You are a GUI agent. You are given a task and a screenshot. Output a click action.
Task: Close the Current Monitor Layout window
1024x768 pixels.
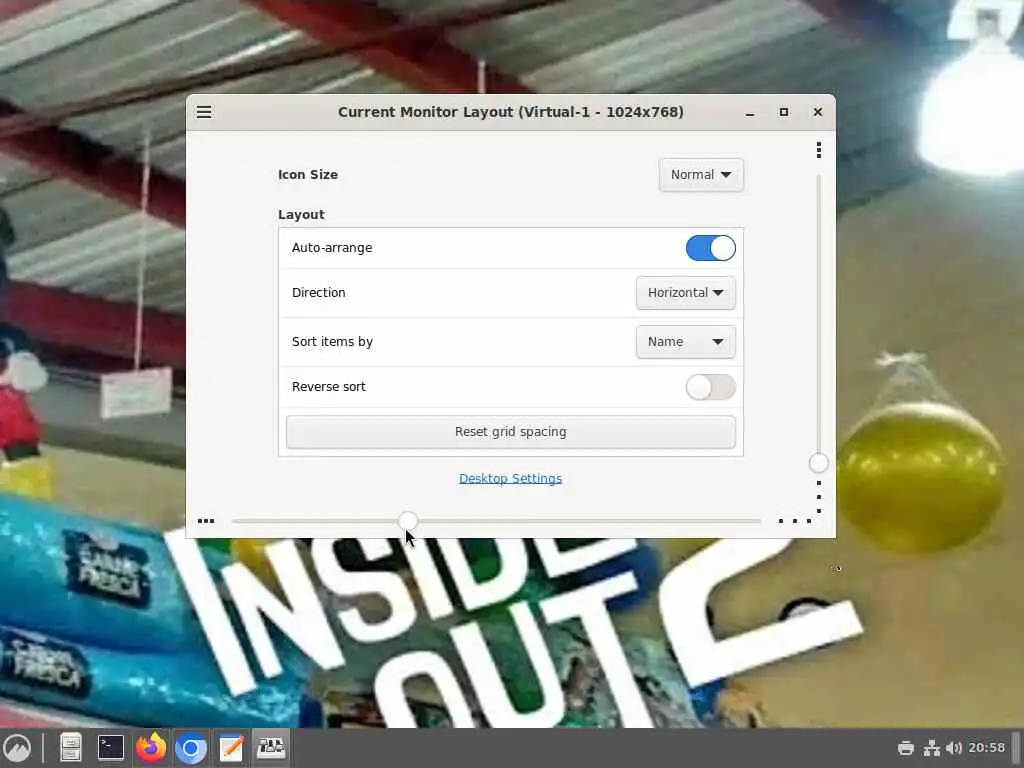coord(818,112)
